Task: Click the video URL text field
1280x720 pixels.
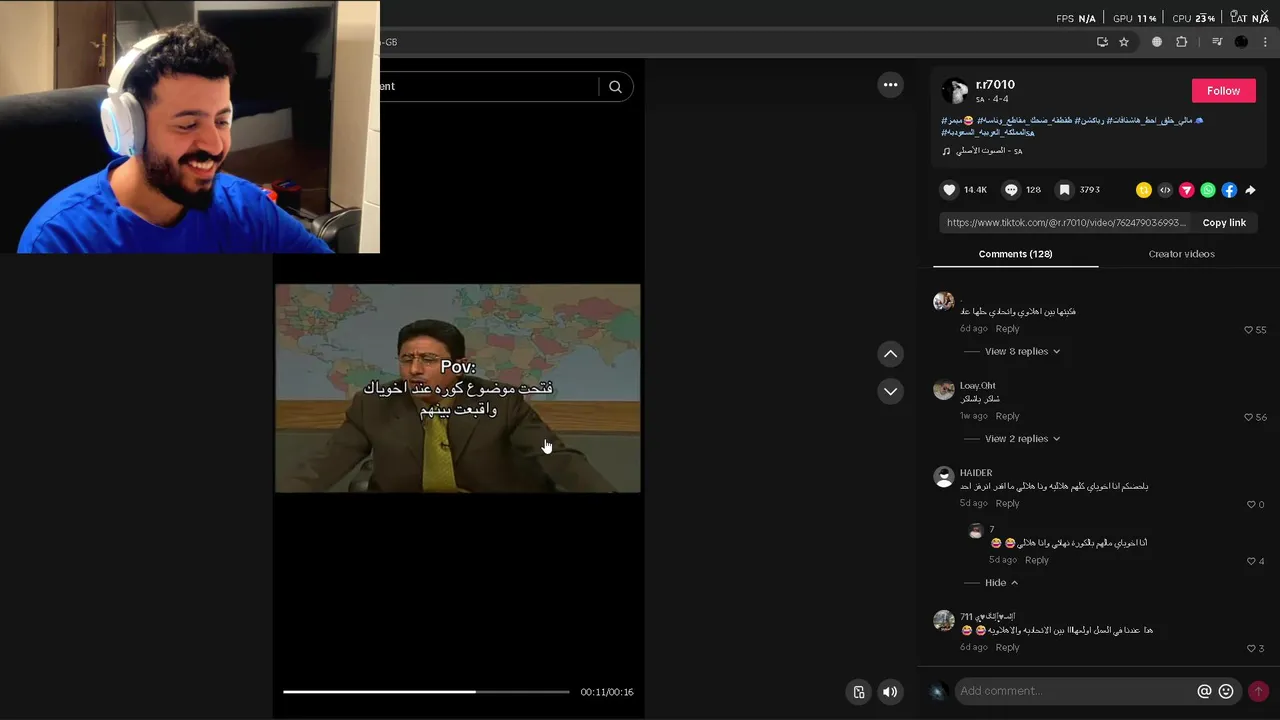Action: [1066, 223]
